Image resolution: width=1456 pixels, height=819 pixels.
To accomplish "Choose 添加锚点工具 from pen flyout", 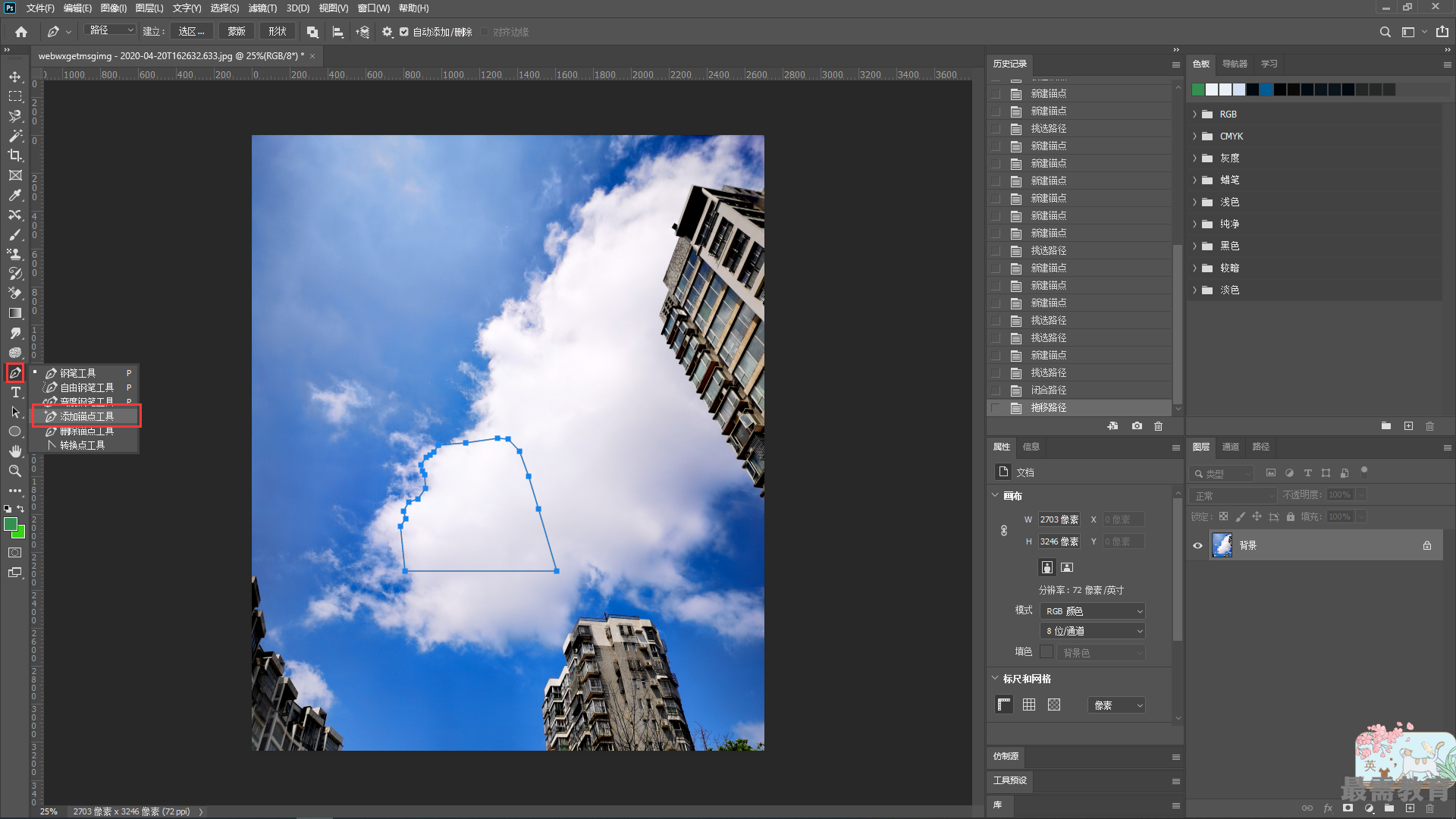I will point(86,416).
